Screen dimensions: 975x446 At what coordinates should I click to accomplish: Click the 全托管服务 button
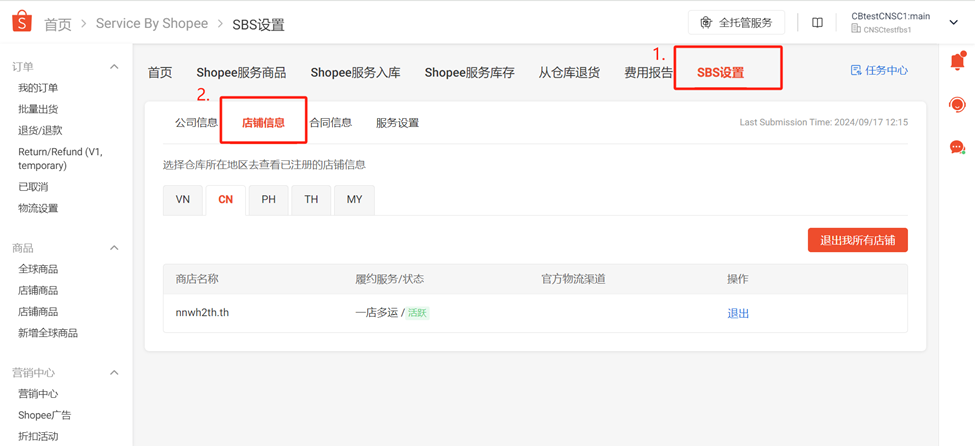coord(736,23)
